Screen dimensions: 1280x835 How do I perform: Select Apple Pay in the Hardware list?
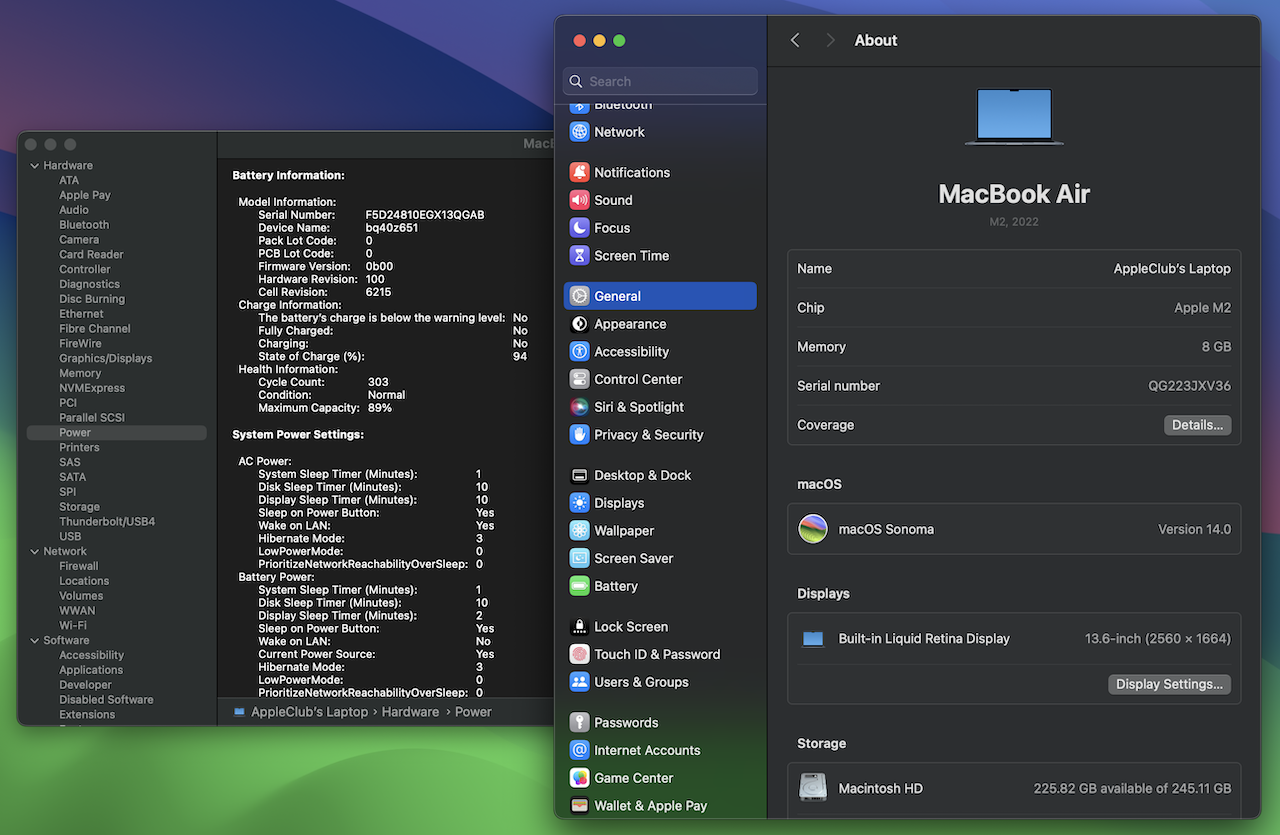(85, 196)
